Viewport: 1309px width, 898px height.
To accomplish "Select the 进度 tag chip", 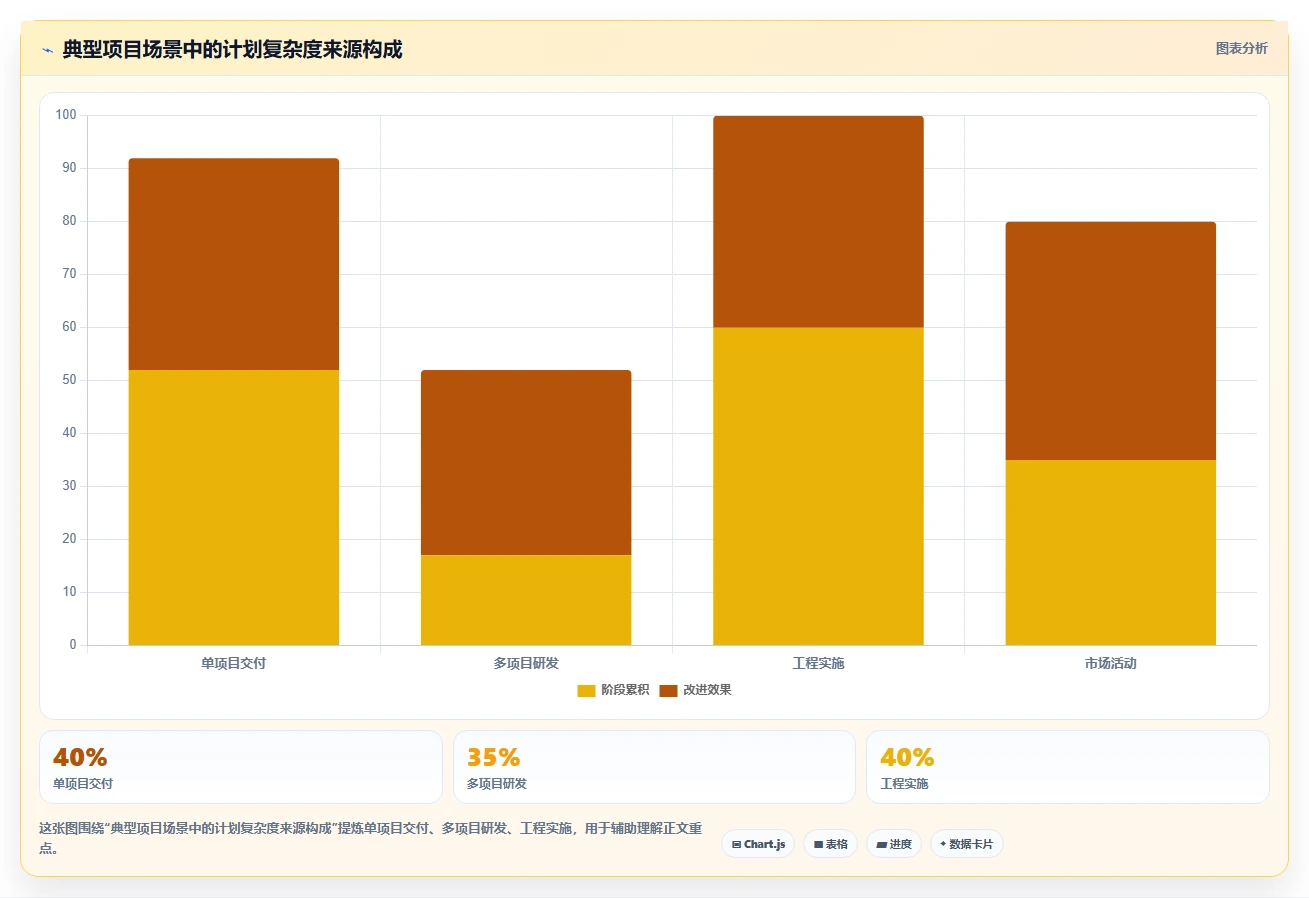I will tap(893, 844).
